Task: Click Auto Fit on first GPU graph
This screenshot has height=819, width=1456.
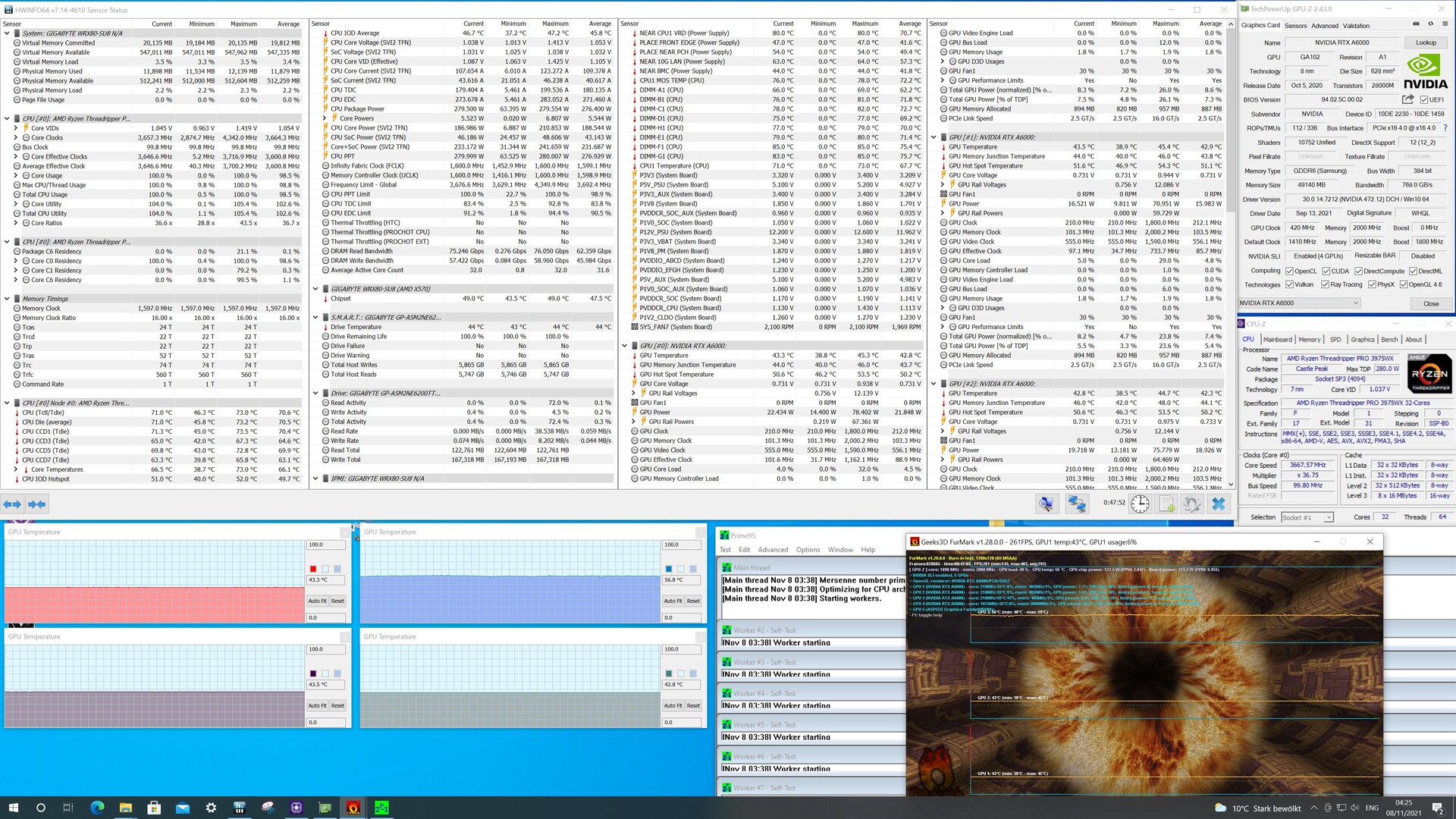Action: (317, 601)
